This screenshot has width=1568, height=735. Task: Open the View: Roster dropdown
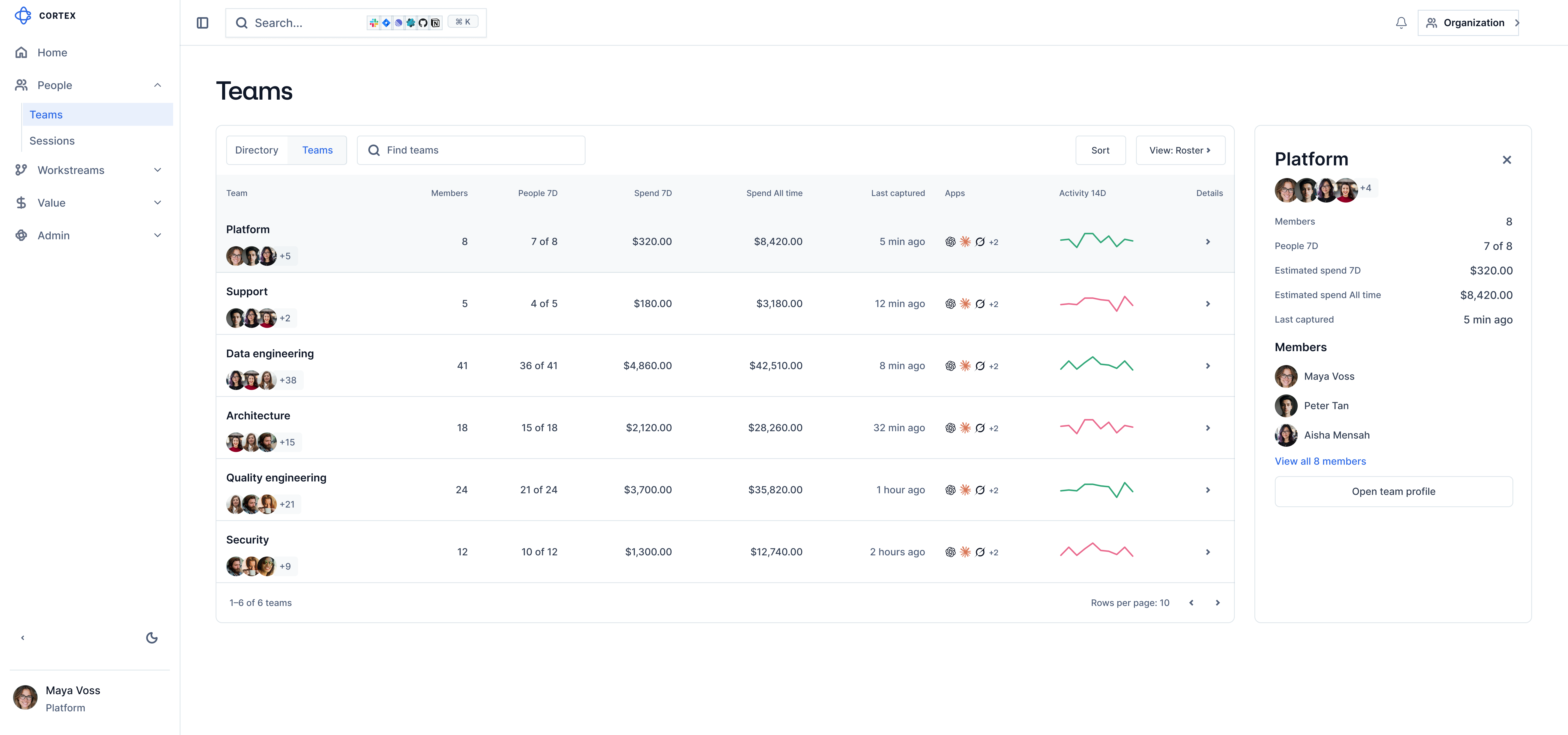(1180, 150)
